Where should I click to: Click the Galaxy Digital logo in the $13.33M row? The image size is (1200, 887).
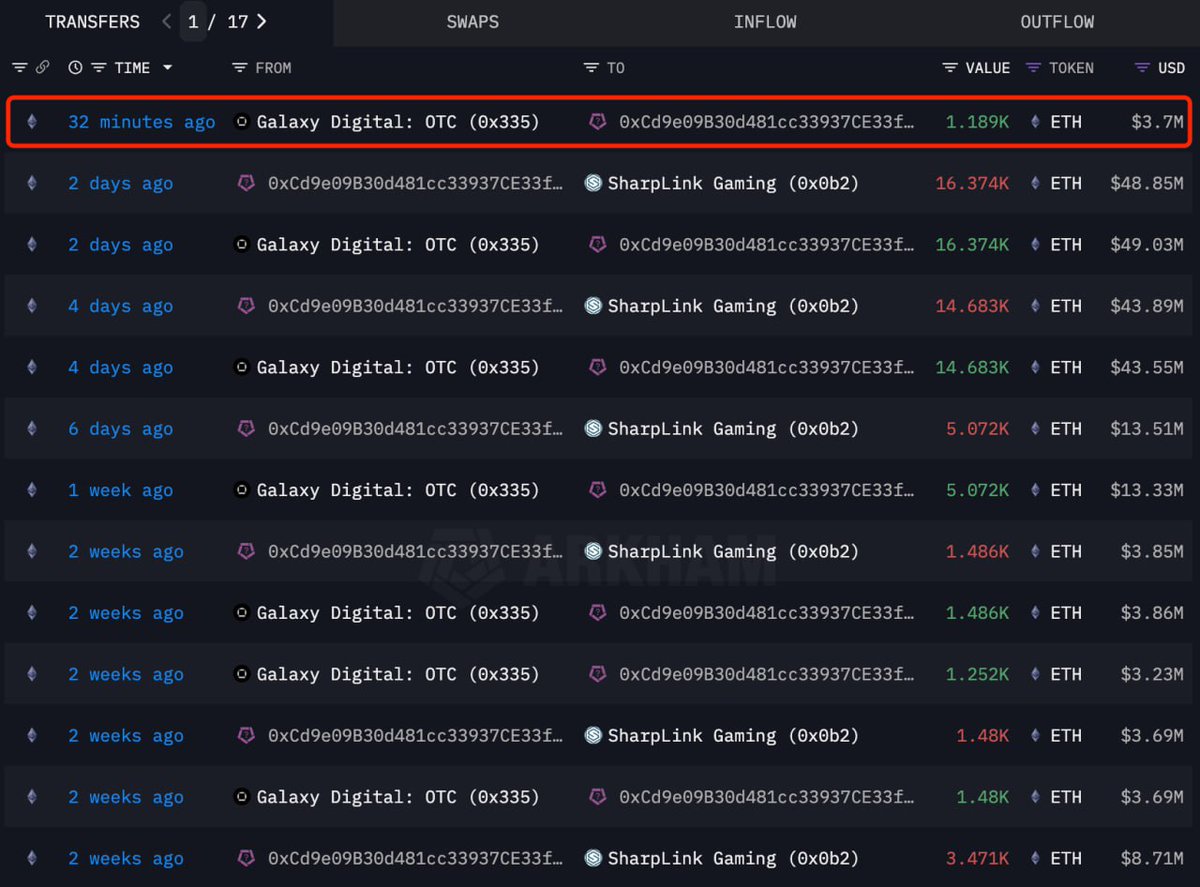(x=241, y=490)
